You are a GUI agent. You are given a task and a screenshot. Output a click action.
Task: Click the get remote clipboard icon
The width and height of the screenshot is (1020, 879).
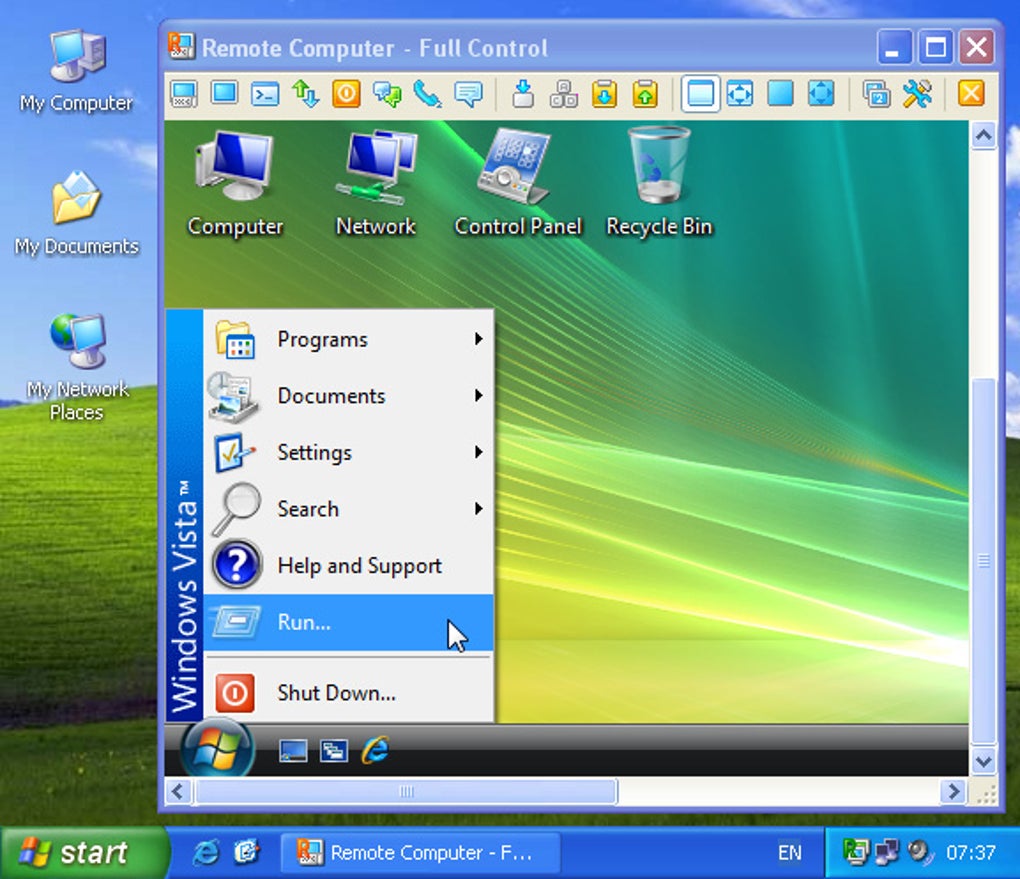pyautogui.click(x=604, y=94)
